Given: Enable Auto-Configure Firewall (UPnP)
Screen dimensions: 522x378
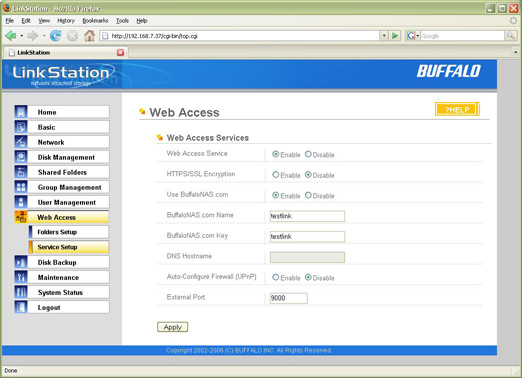Looking at the screenshot, I should (x=275, y=277).
